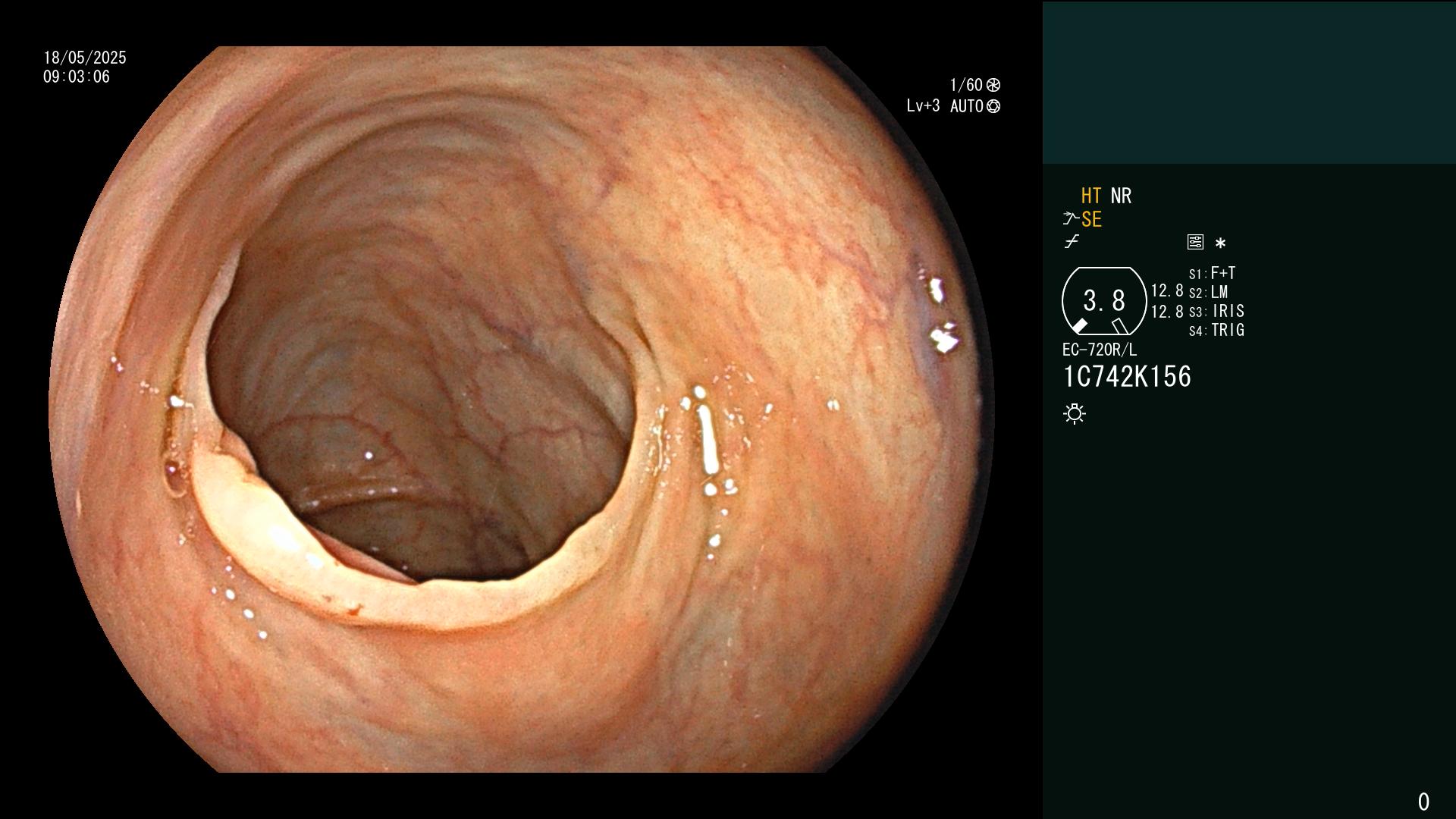The width and height of the screenshot is (1456, 819).
Task: Click the lamp light source icon
Action: (x=1075, y=413)
